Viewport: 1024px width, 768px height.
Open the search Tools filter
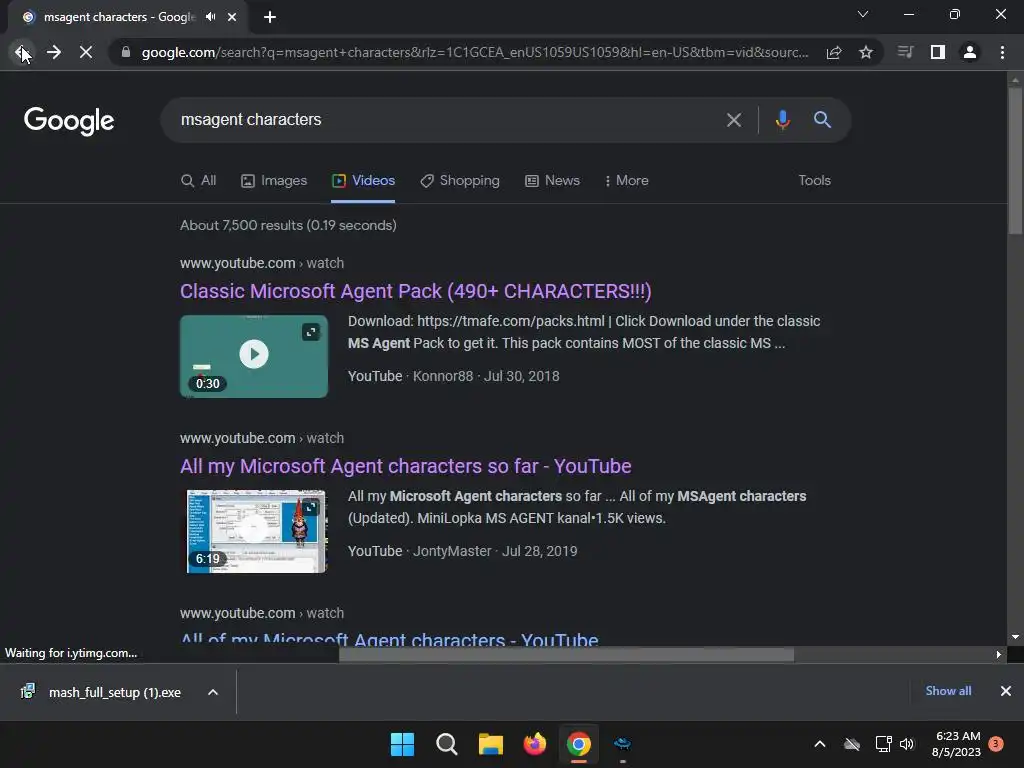[x=814, y=181]
